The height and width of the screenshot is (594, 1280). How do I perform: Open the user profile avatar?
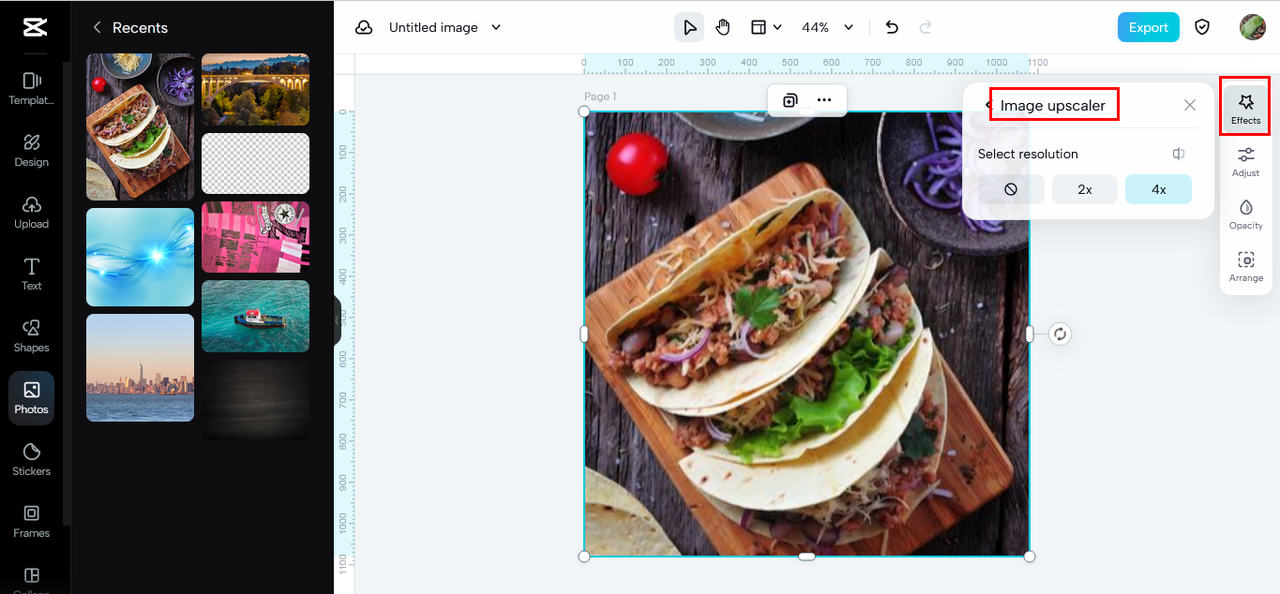pyautogui.click(x=1252, y=28)
